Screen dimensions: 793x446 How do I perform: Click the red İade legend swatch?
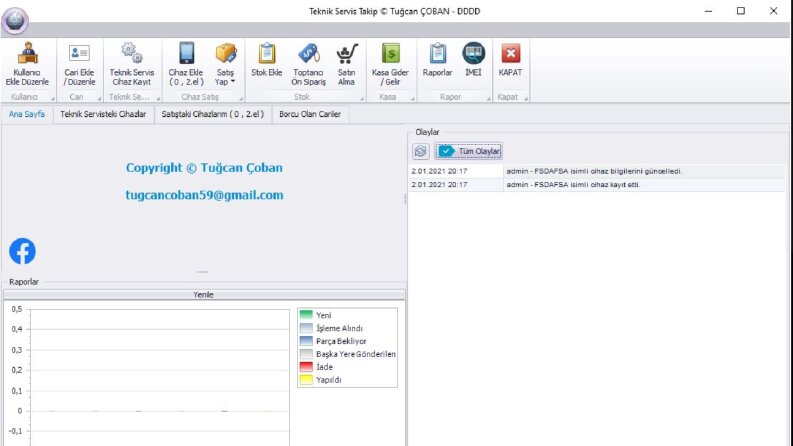pos(306,367)
